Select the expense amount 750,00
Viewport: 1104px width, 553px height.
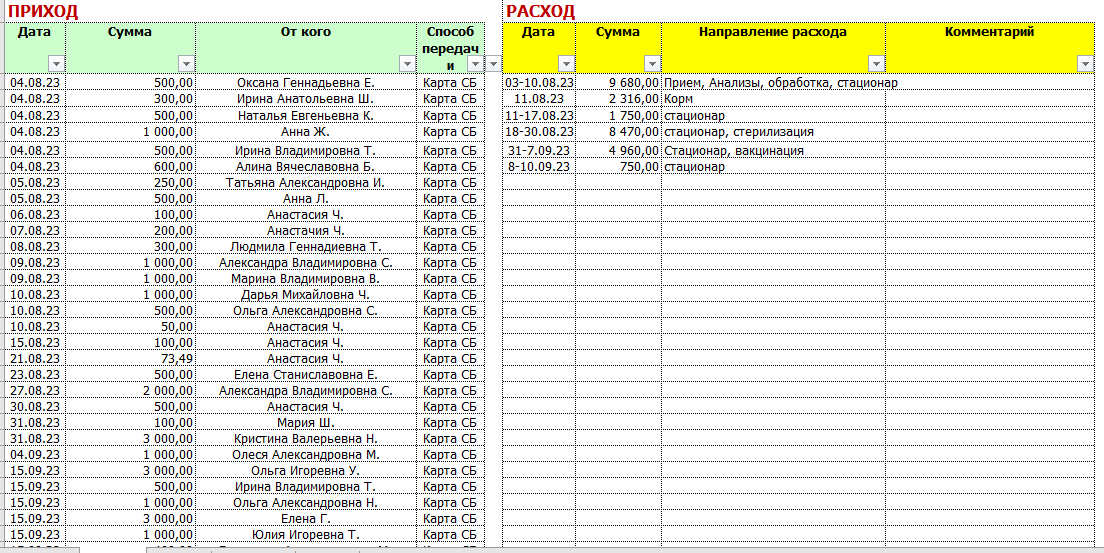click(619, 166)
